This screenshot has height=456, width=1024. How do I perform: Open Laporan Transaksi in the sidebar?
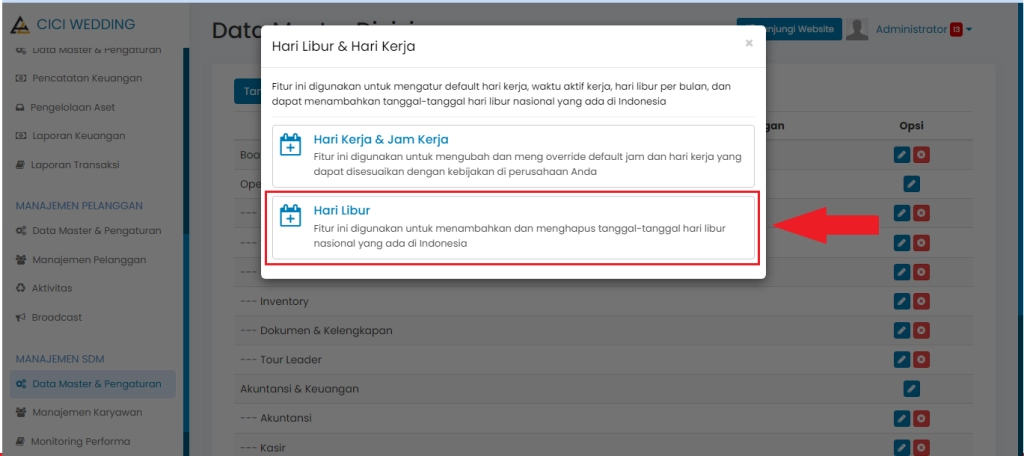click(x=67, y=165)
